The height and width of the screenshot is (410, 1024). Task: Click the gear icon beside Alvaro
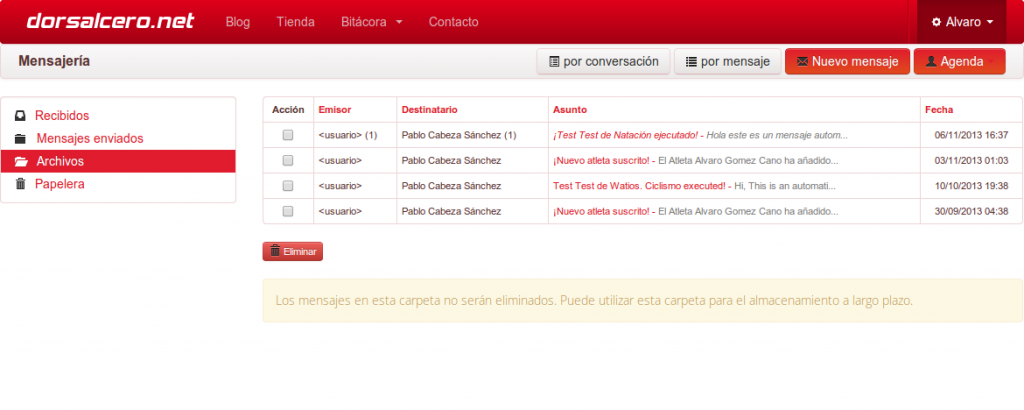point(936,22)
